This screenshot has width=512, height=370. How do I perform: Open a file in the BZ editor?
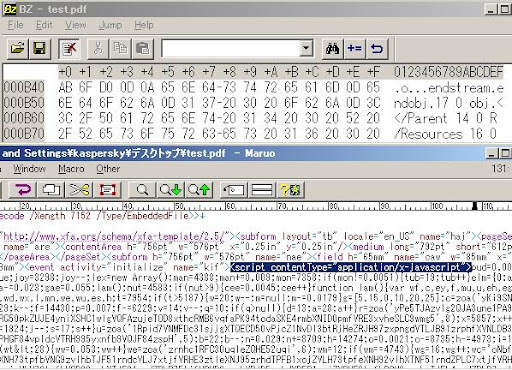pos(17,49)
